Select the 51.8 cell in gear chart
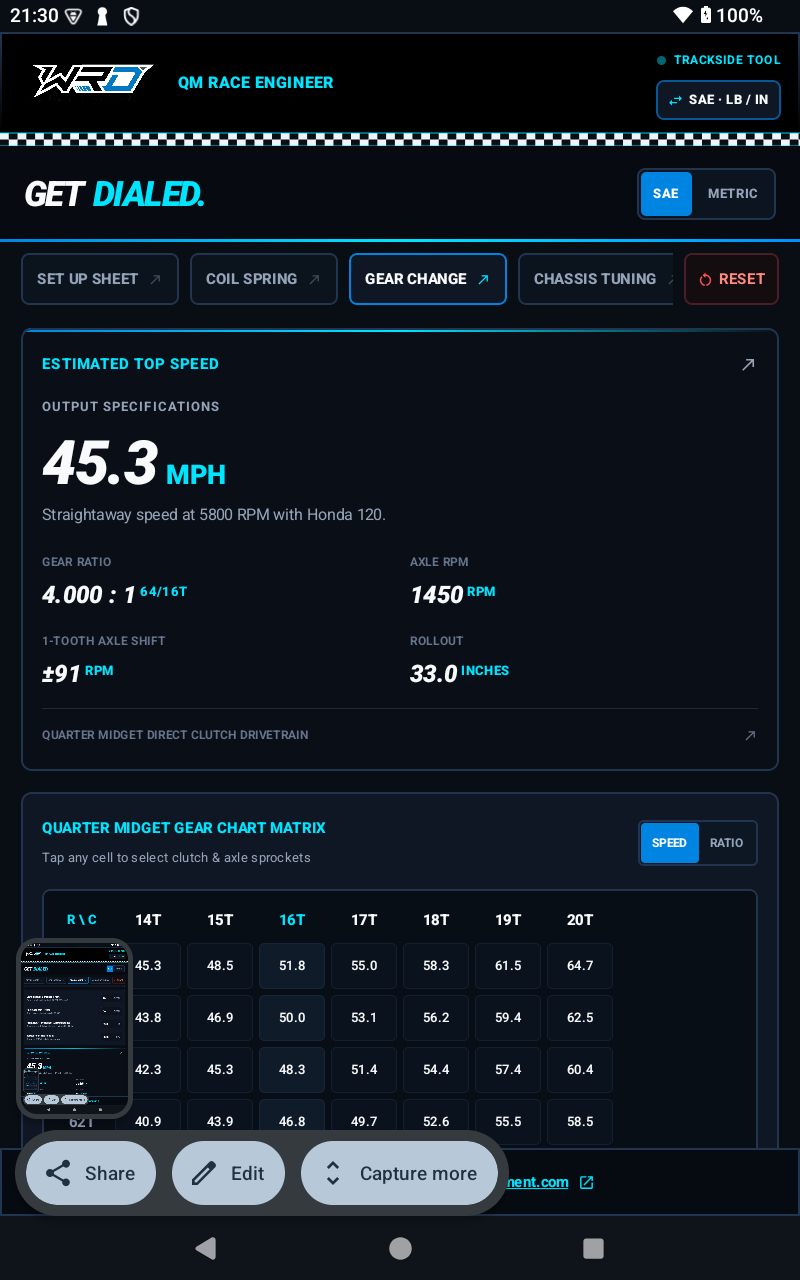The image size is (800, 1280). pyautogui.click(x=292, y=966)
